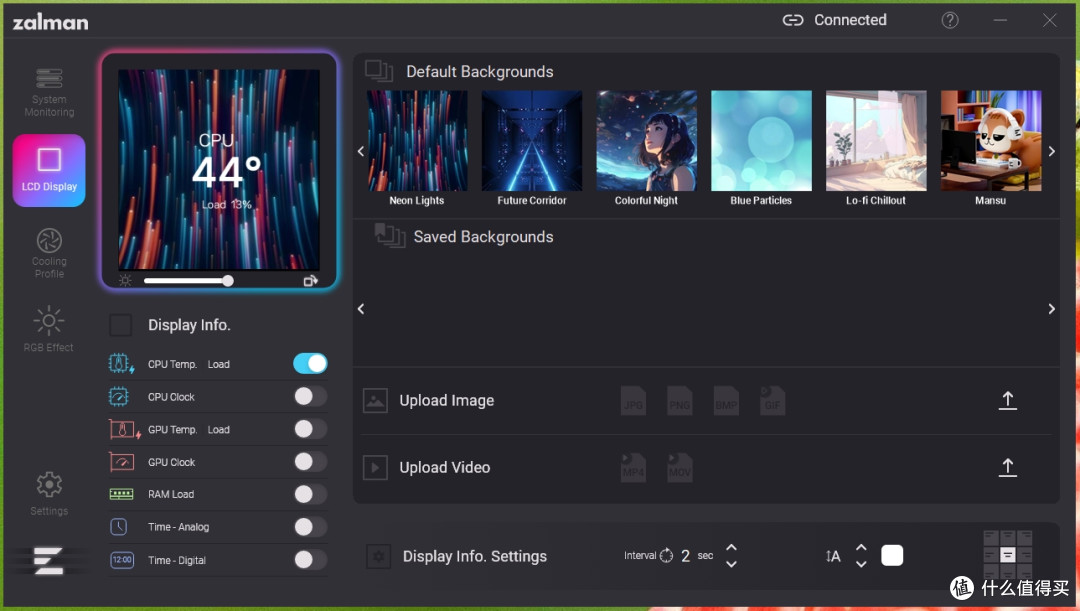The height and width of the screenshot is (611, 1080).
Task: Click the Upload Image label
Action: click(x=446, y=400)
